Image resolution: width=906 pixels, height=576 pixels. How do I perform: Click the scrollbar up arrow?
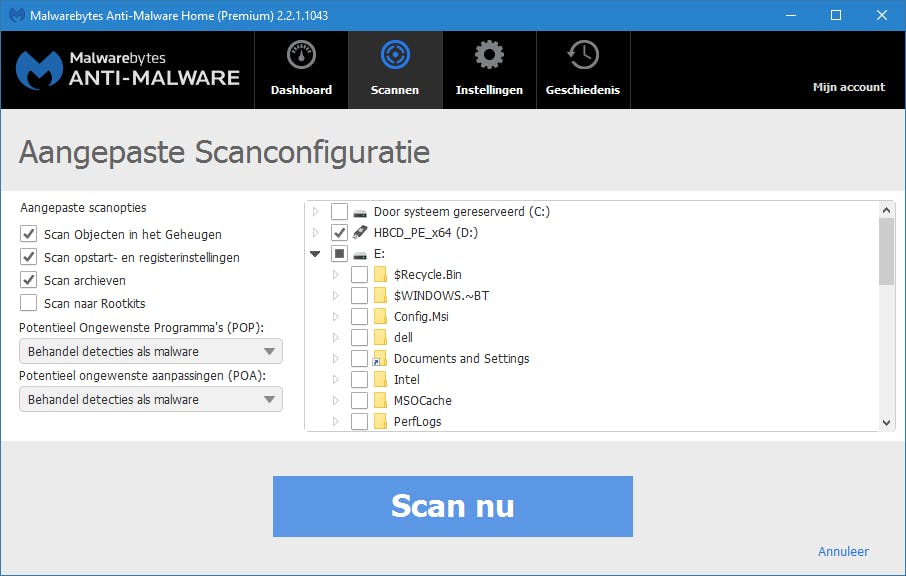point(886,210)
